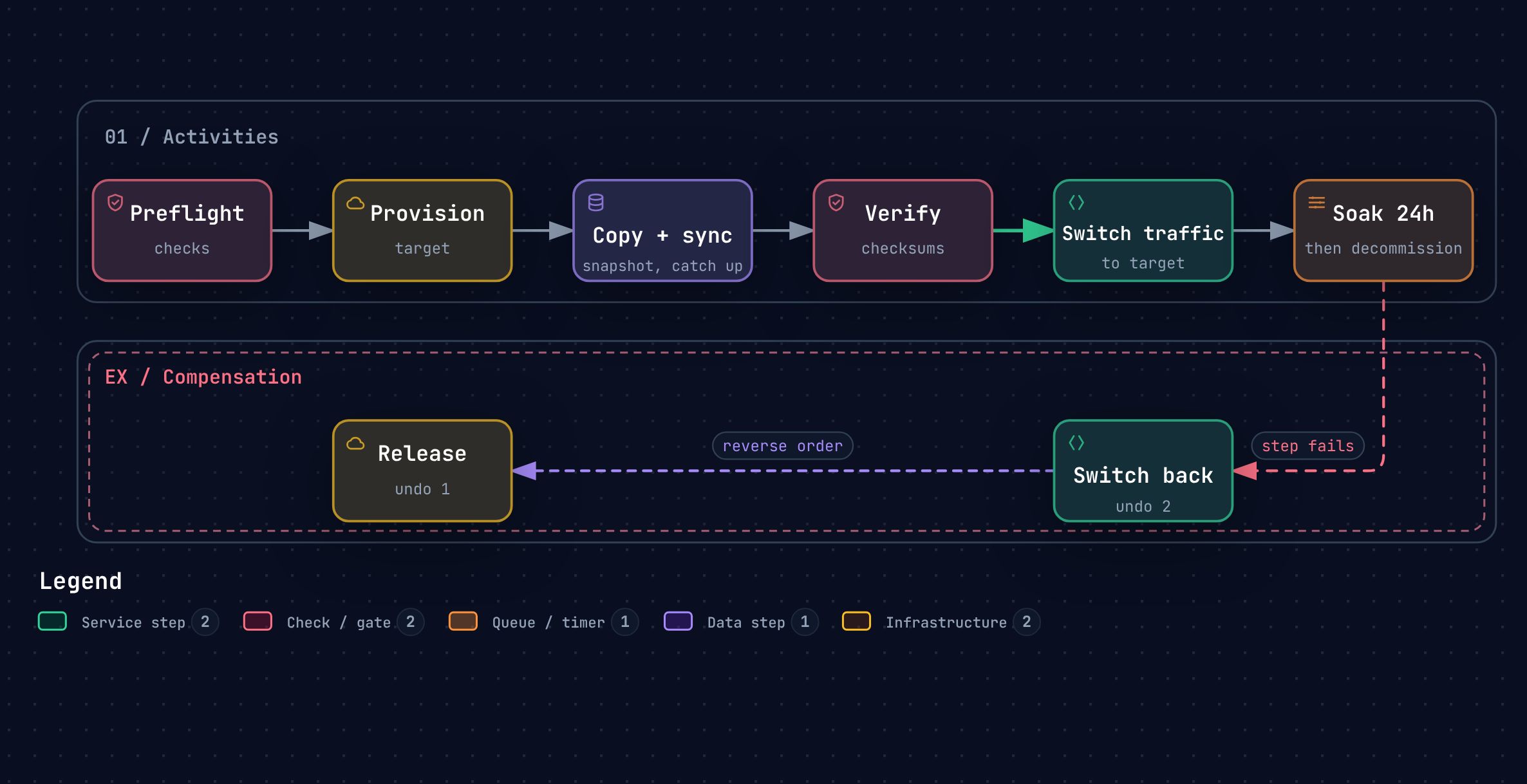Select the Switch traffic node

(1143, 230)
